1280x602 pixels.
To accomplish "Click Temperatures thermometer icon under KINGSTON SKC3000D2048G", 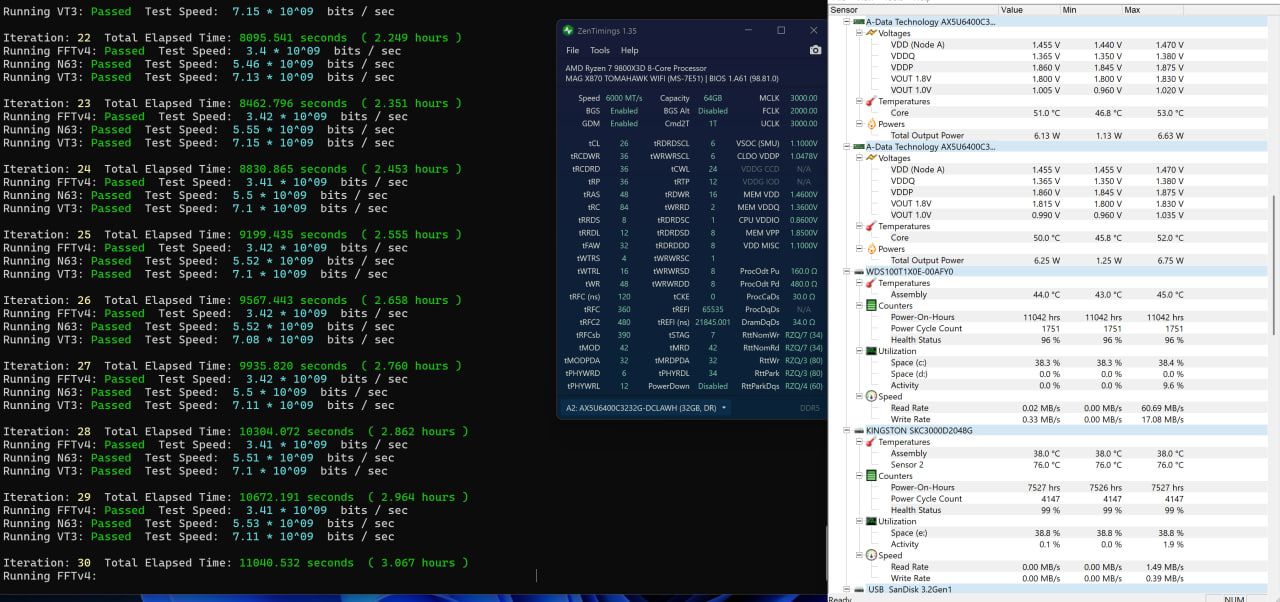I will pos(870,442).
